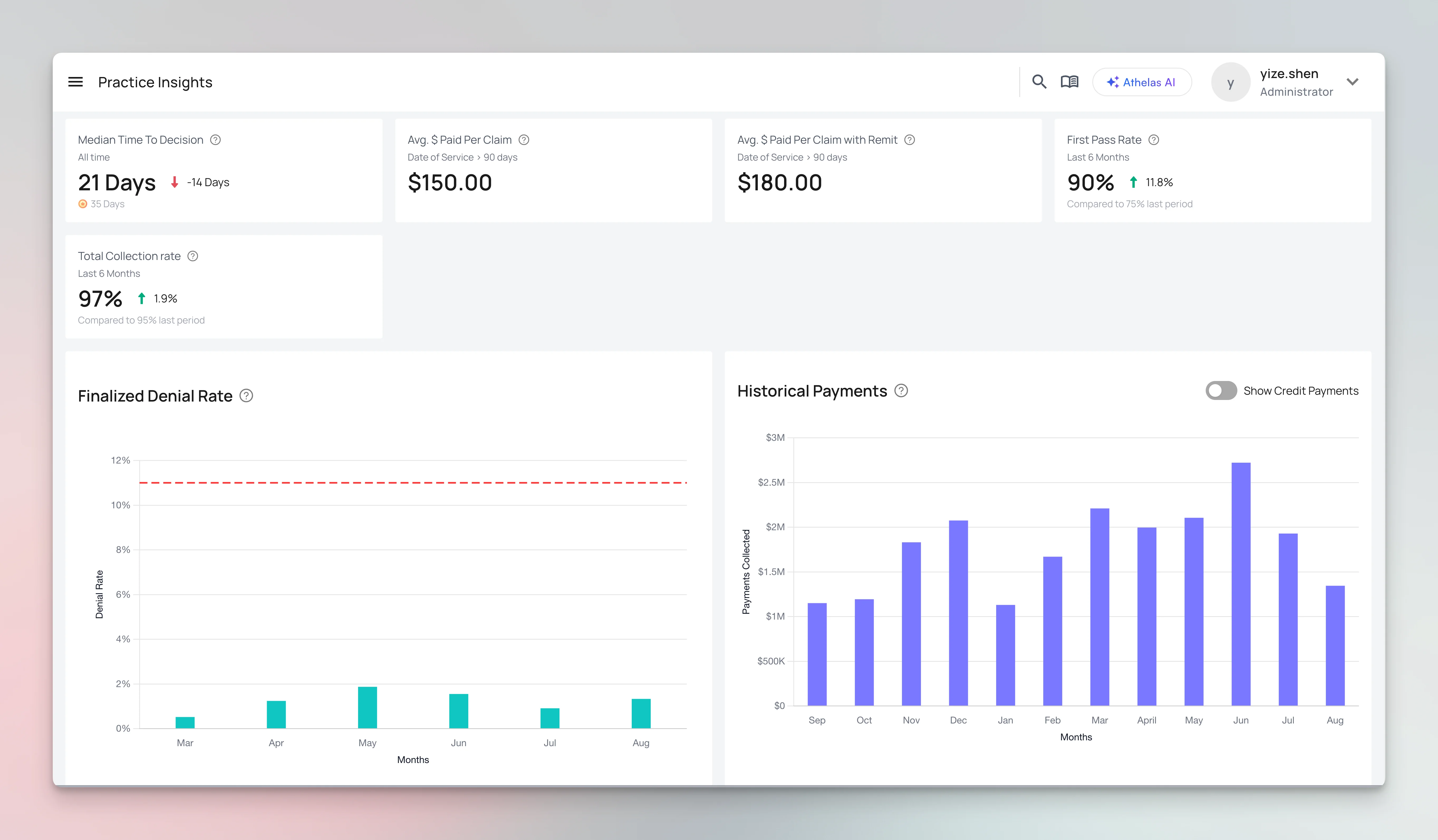Click the 'Denial Rate' axis label
This screenshot has width=1438, height=840.
[99, 595]
